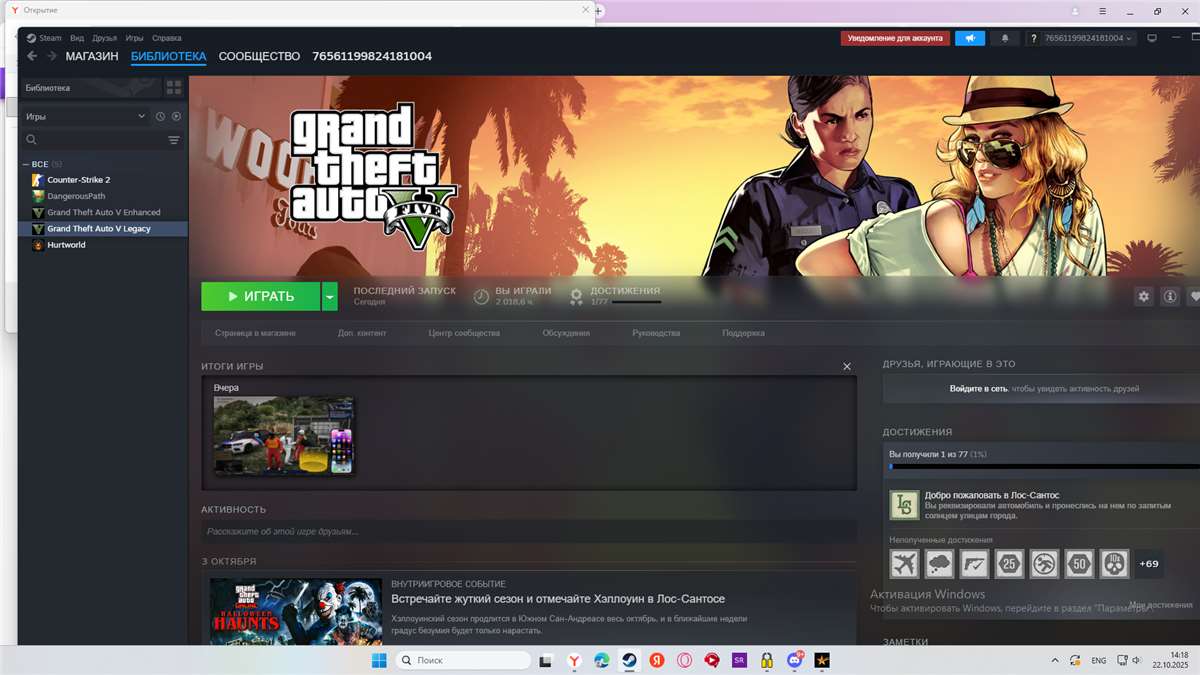Open the notifications bell
Image resolution: width=1200 pixels, height=675 pixels.
(x=1005, y=38)
